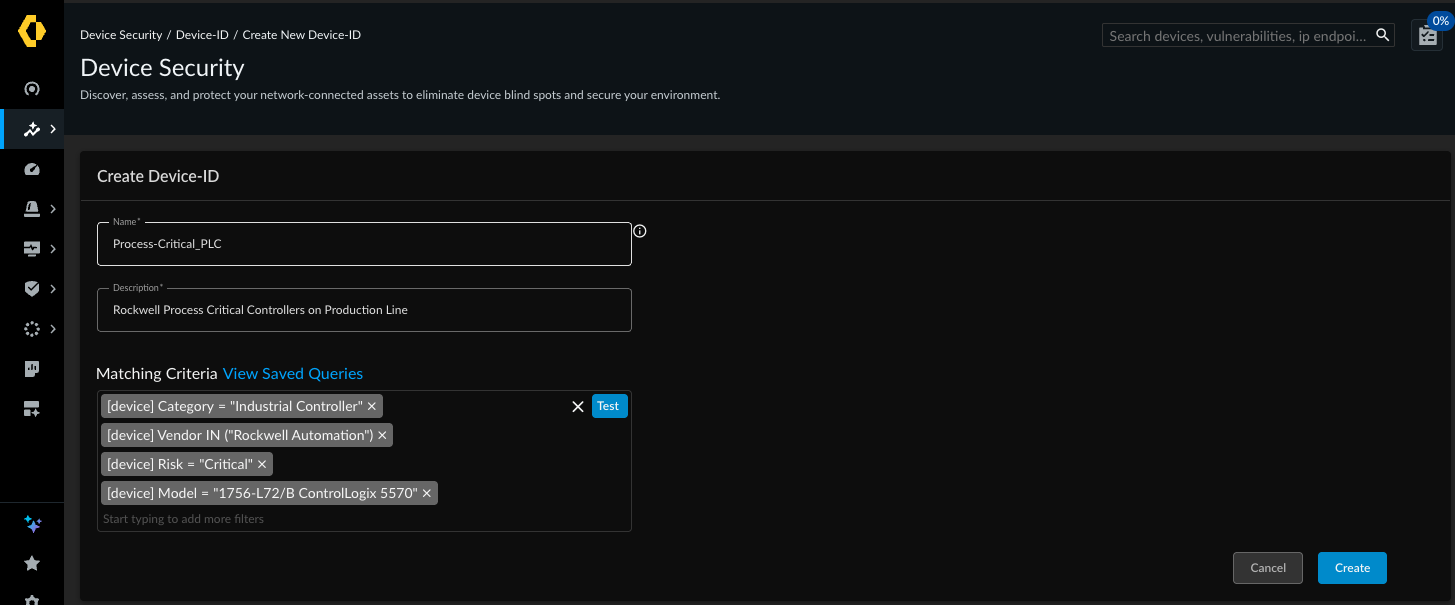This screenshot has width=1455, height=605.
Task: Open View Saved Queries link
Action: click(292, 373)
